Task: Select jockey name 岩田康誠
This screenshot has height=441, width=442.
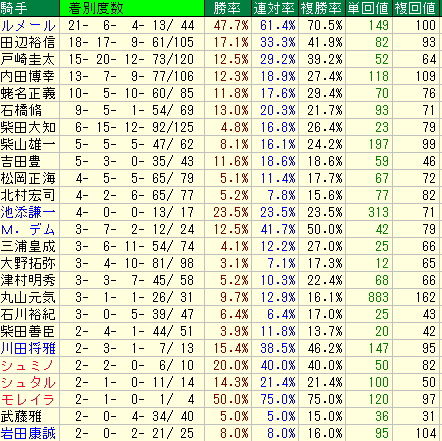Action: pyautogui.click(x=28, y=434)
